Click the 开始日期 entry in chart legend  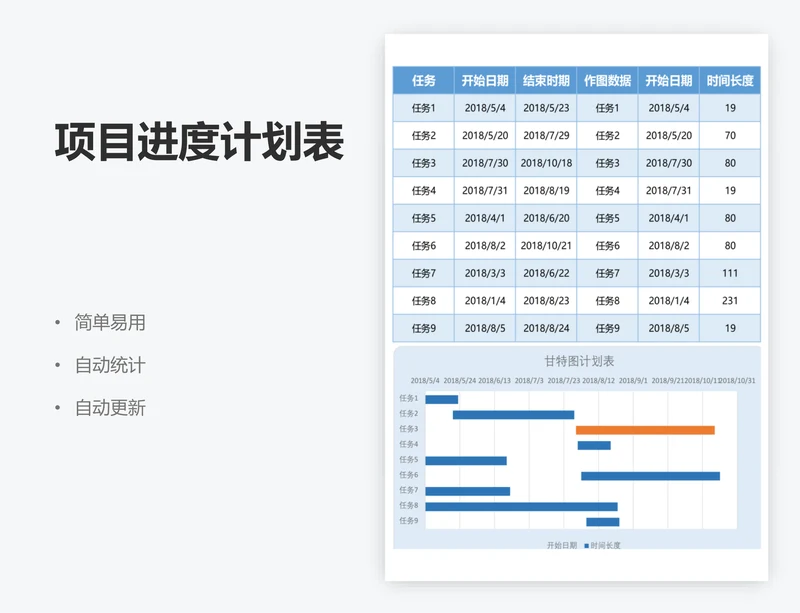(562, 546)
